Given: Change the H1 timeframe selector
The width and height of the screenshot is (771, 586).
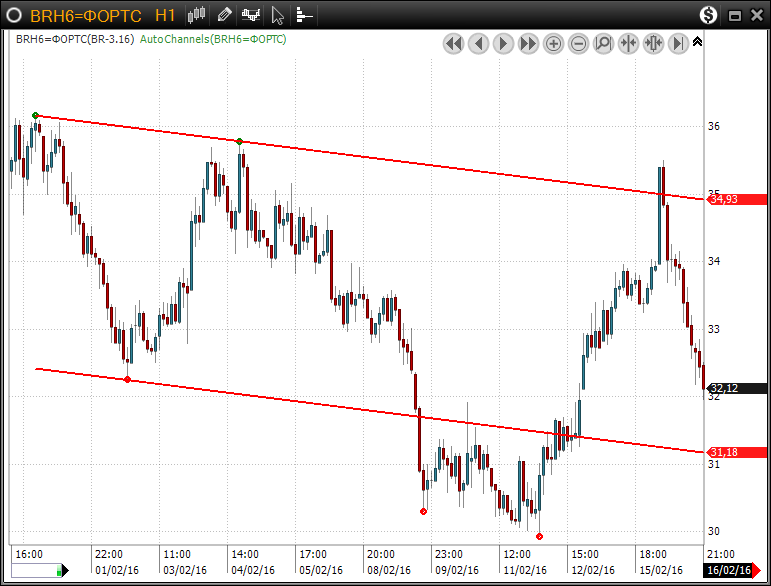Looking at the screenshot, I should (x=165, y=15).
